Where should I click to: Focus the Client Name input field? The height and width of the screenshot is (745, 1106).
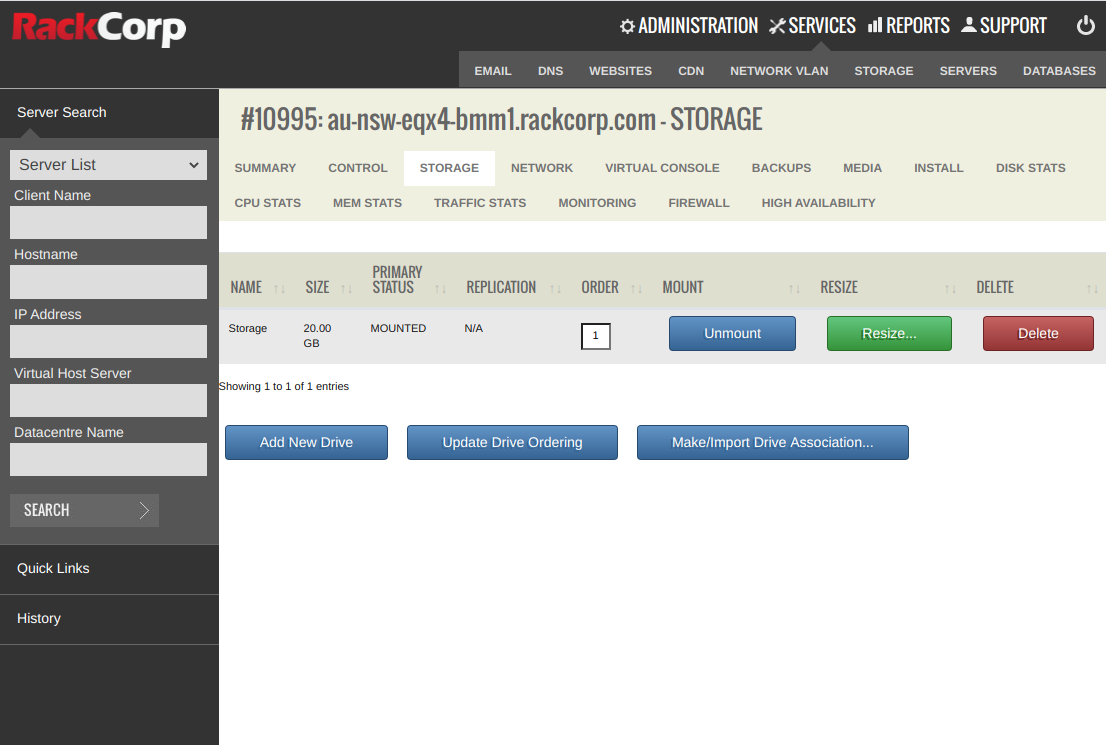pyautogui.click(x=109, y=222)
